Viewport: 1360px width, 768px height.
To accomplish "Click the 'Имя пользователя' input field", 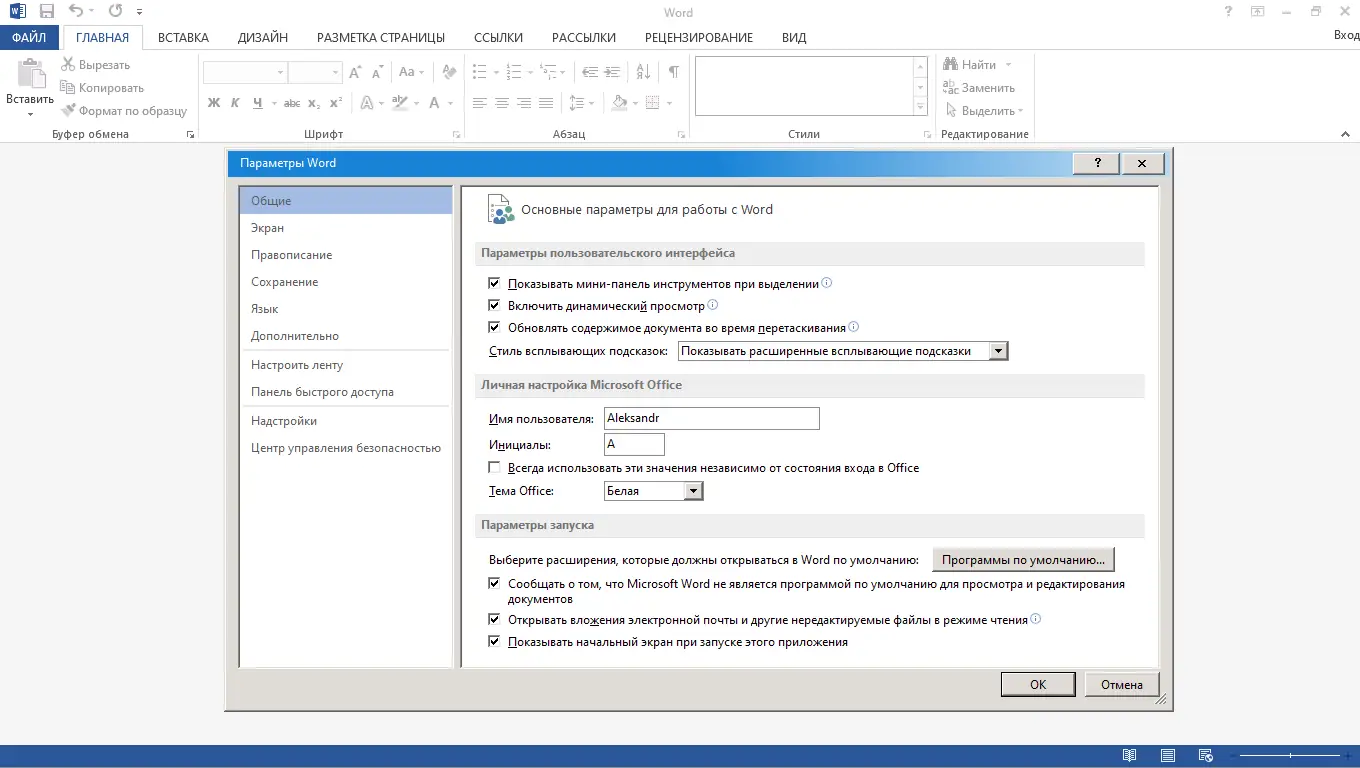I will click(712, 418).
